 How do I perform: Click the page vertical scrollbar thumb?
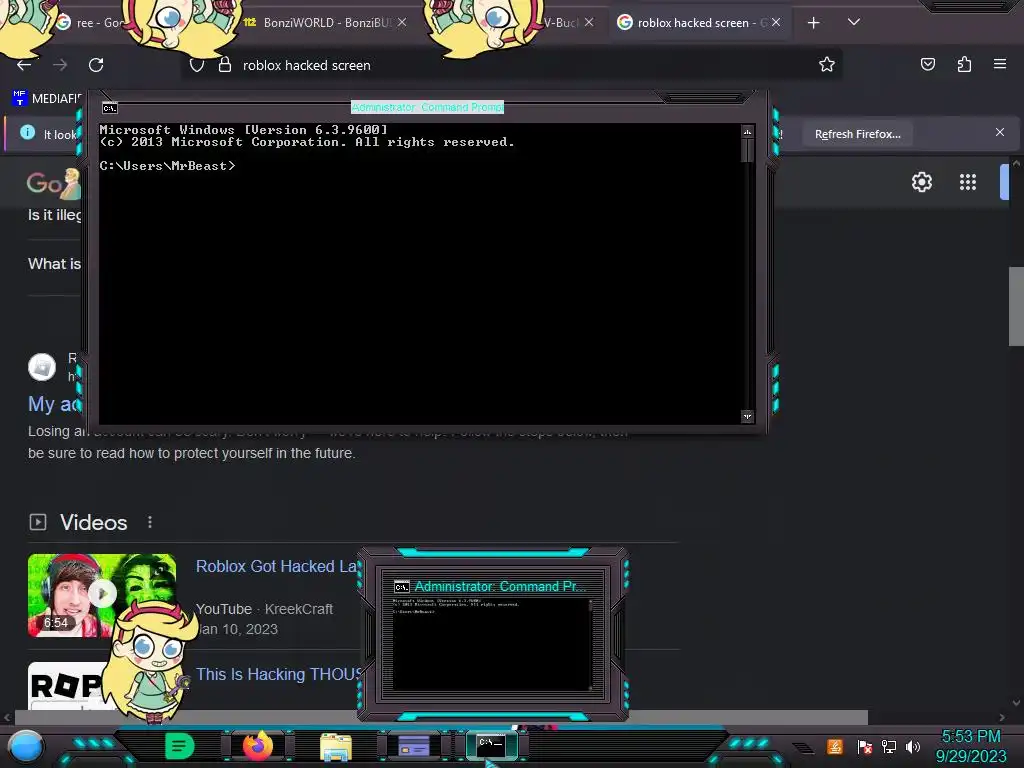[x=1016, y=306]
